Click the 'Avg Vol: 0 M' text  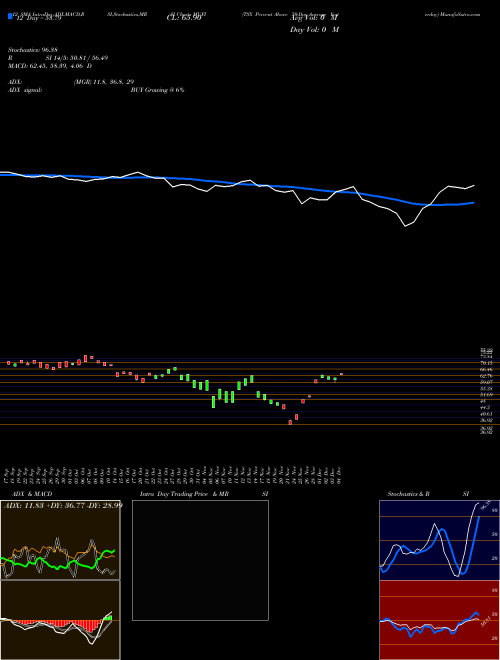point(314,18)
